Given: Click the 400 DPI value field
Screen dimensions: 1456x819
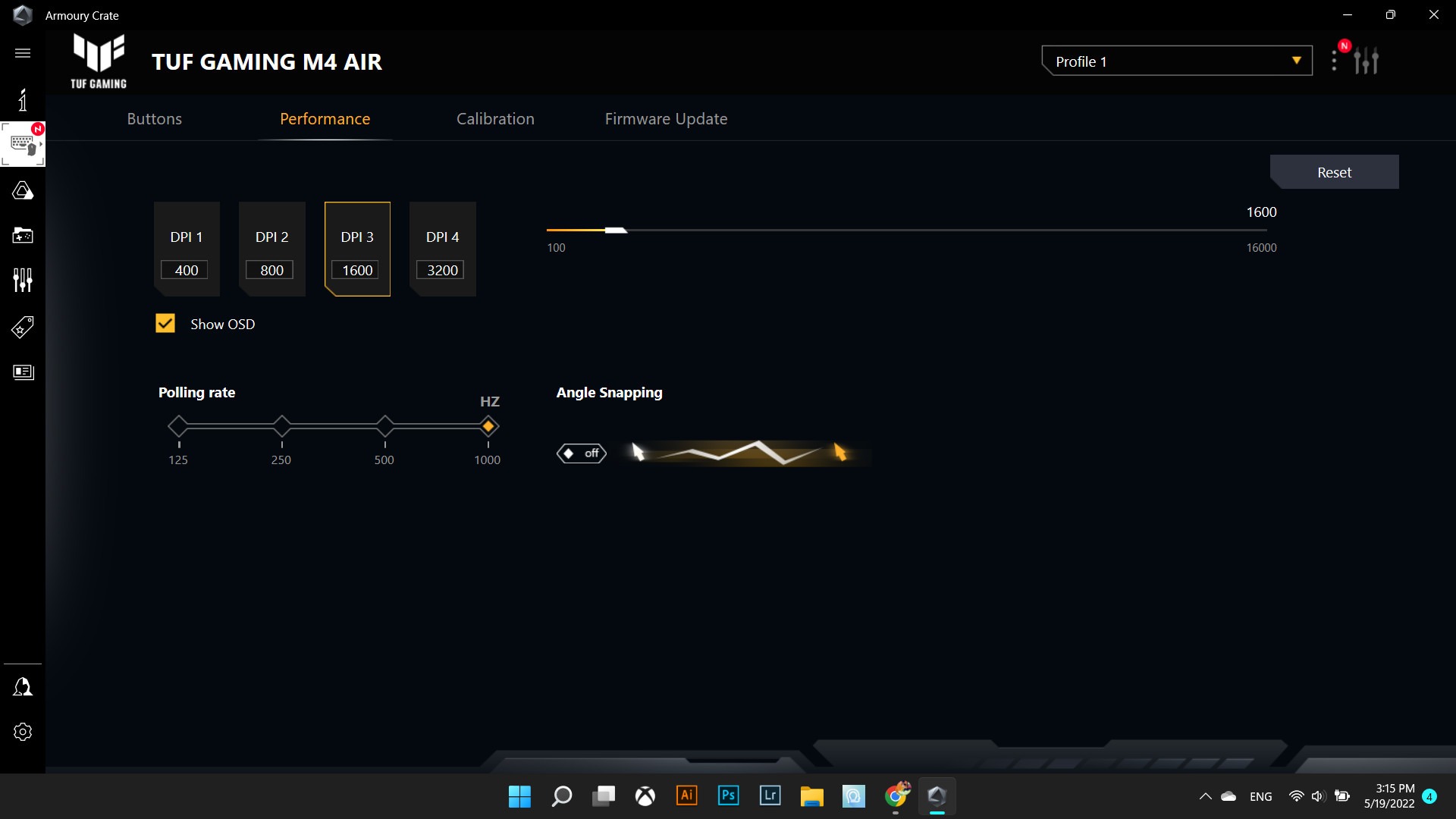Looking at the screenshot, I should (184, 270).
